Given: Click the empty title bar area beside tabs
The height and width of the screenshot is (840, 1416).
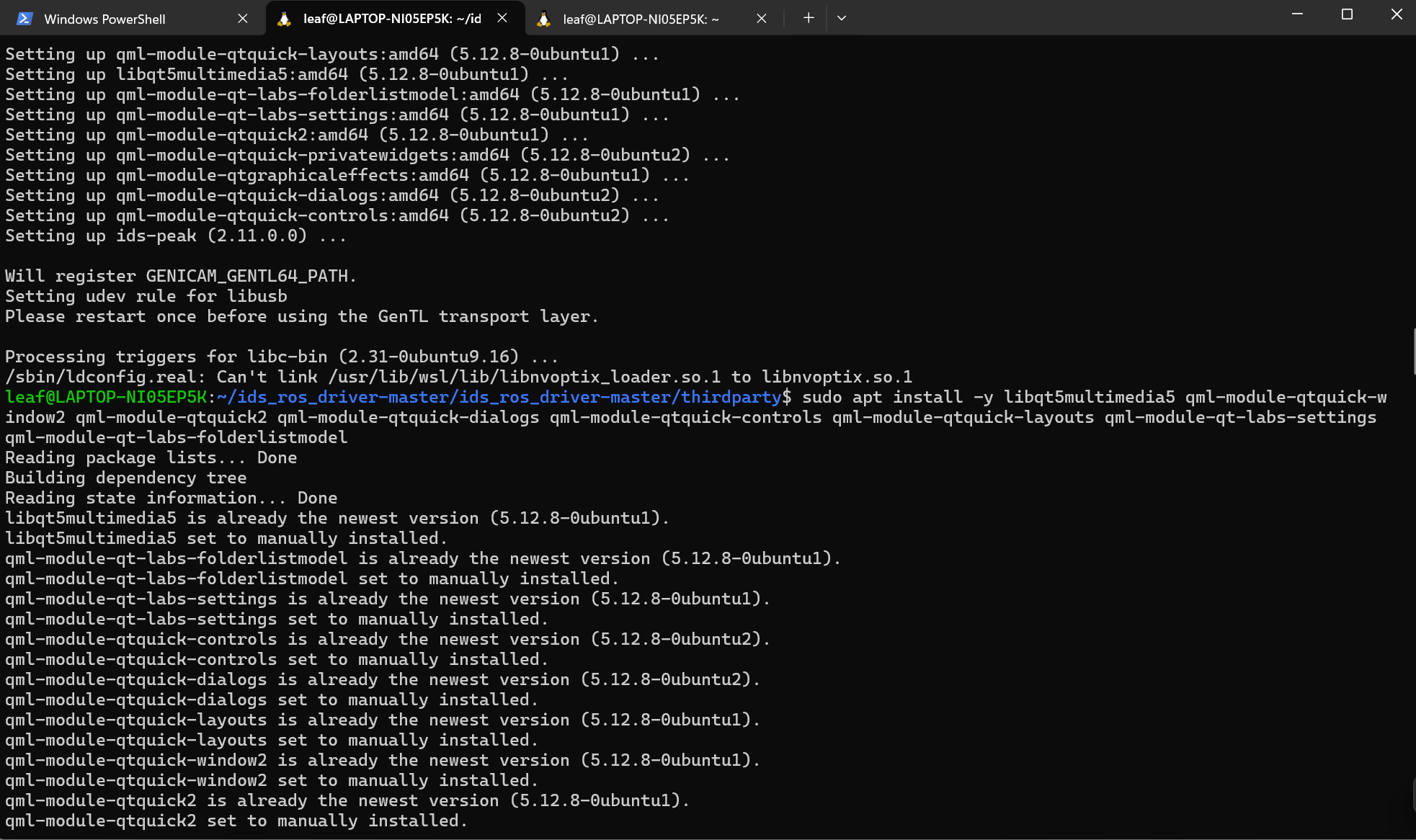Looking at the screenshot, I should 1067,18.
